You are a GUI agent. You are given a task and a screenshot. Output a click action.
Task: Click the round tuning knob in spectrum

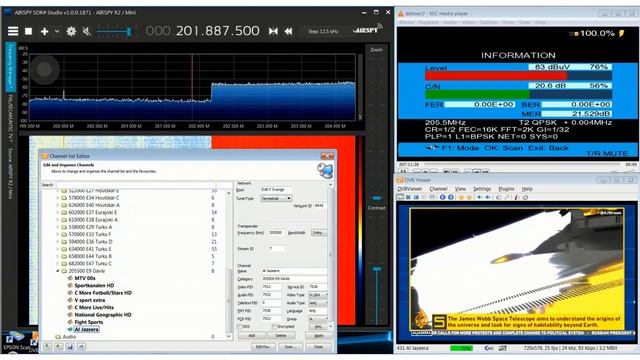[x=44, y=69]
